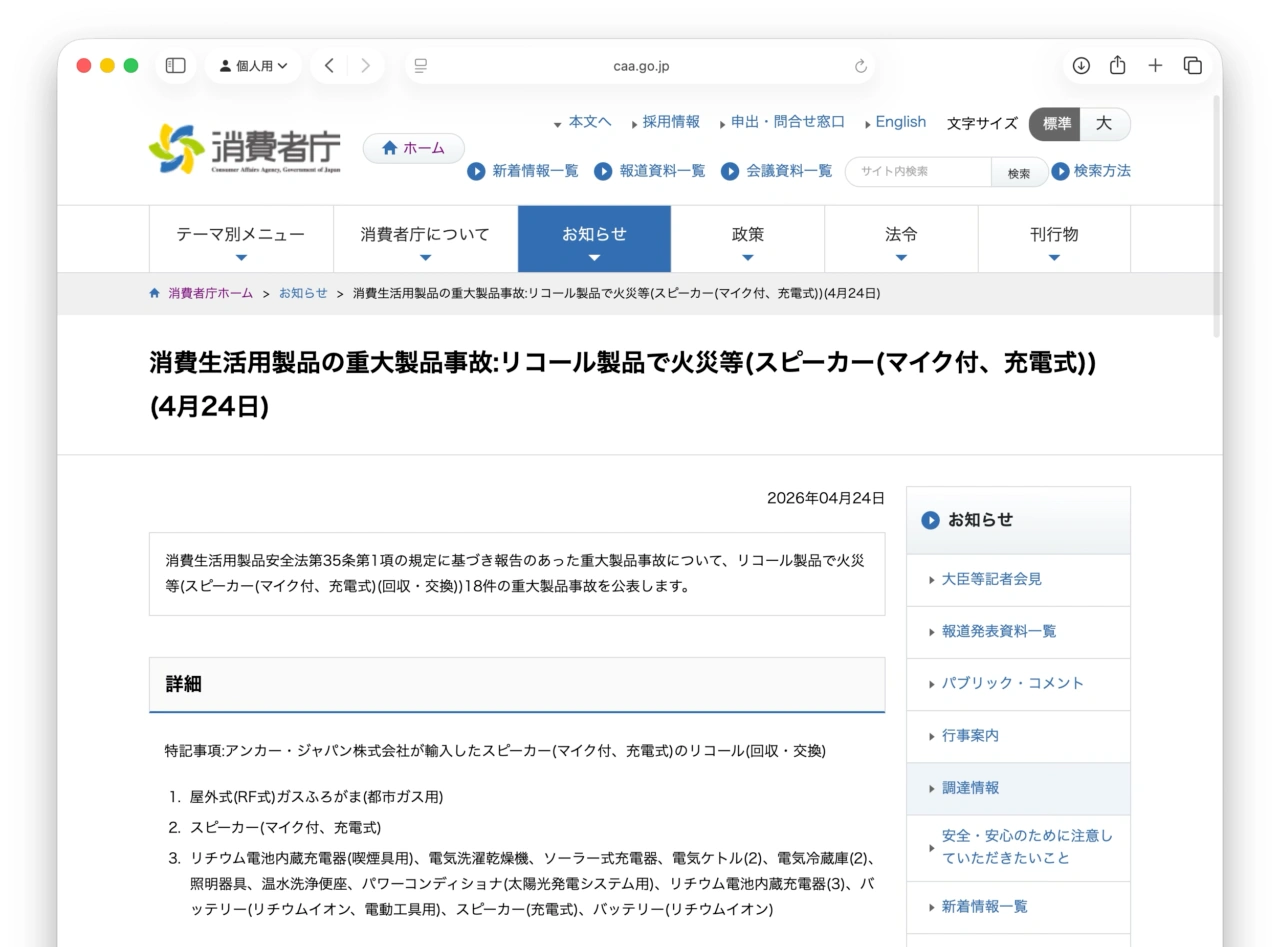
Task: Set text size to 標準
Action: [1056, 124]
